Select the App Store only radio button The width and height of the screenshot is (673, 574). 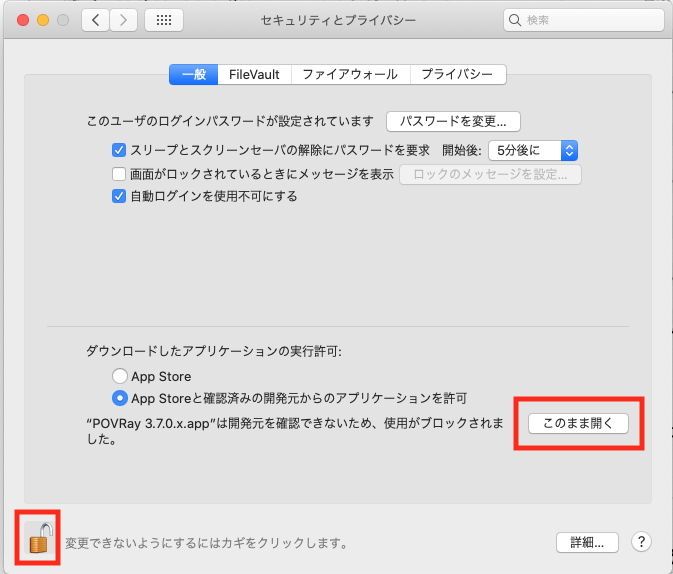(x=121, y=377)
